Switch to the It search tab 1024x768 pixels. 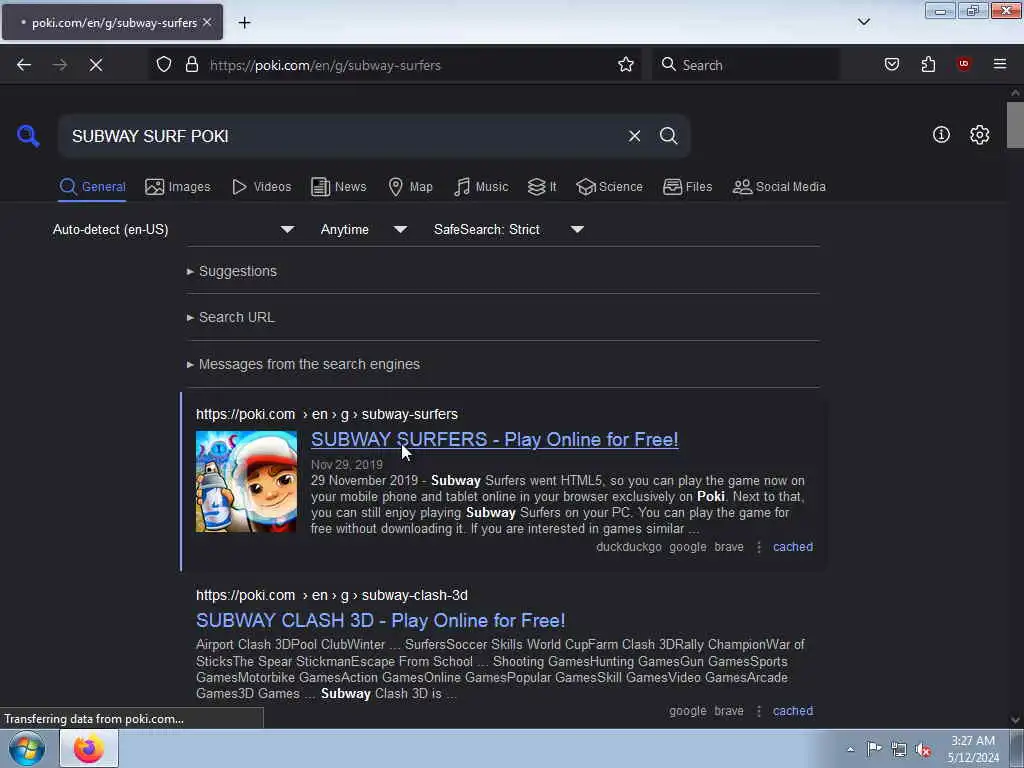(x=541, y=187)
